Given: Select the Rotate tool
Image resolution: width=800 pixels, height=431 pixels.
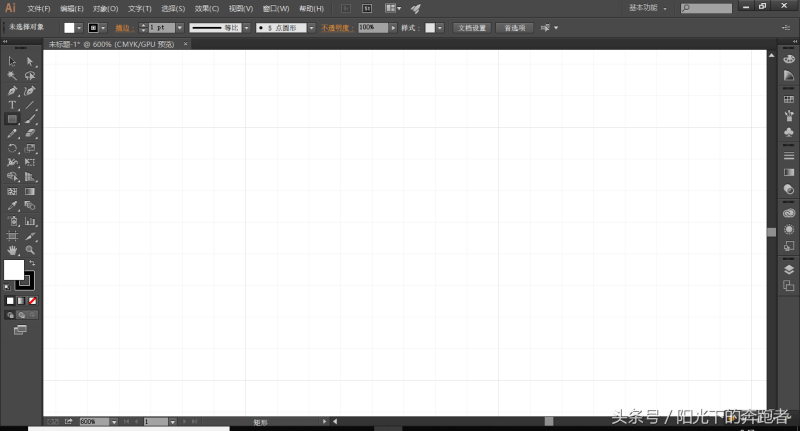Looking at the screenshot, I should click(x=12, y=148).
